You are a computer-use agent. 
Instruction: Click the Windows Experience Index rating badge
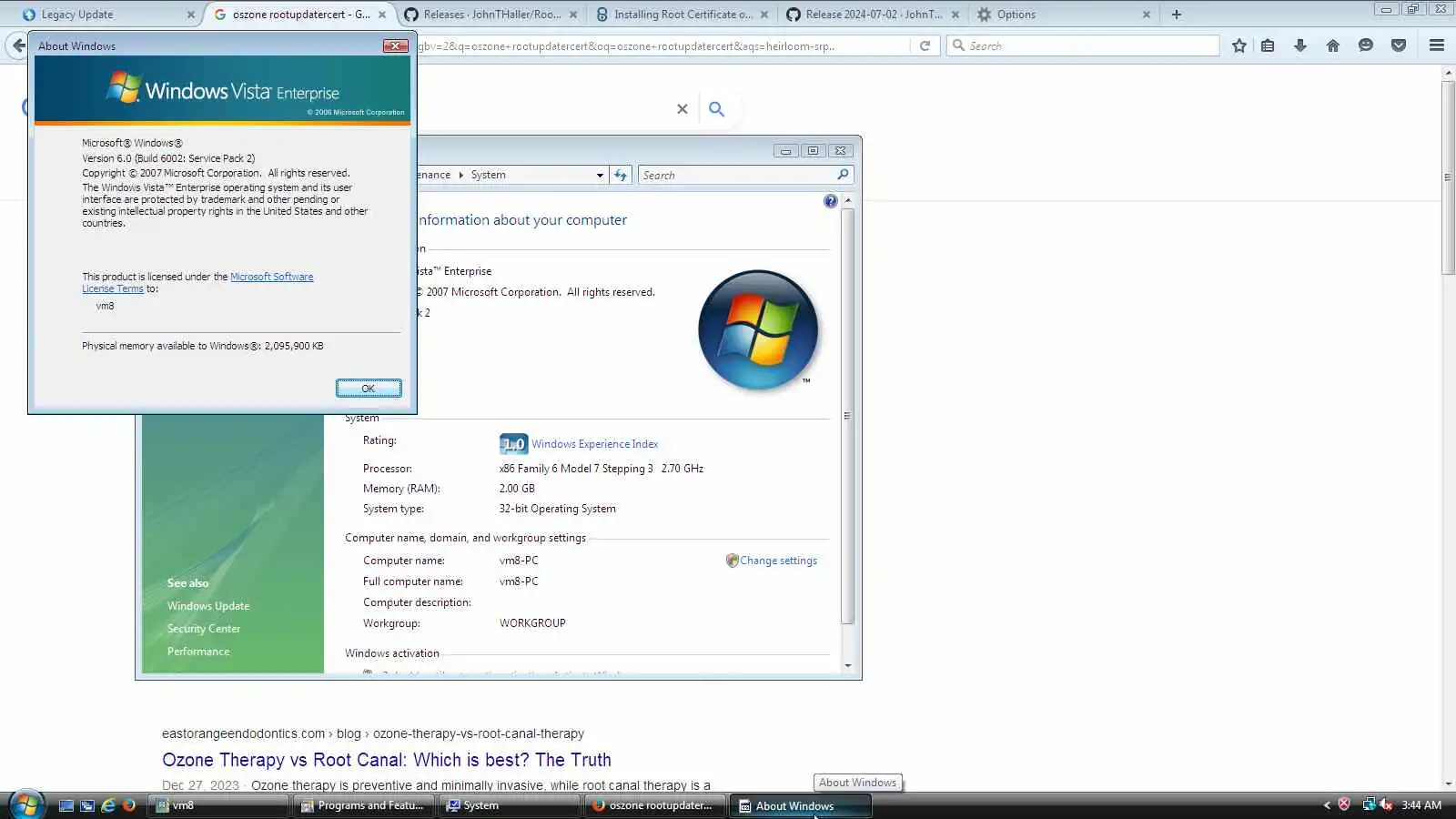tap(513, 444)
